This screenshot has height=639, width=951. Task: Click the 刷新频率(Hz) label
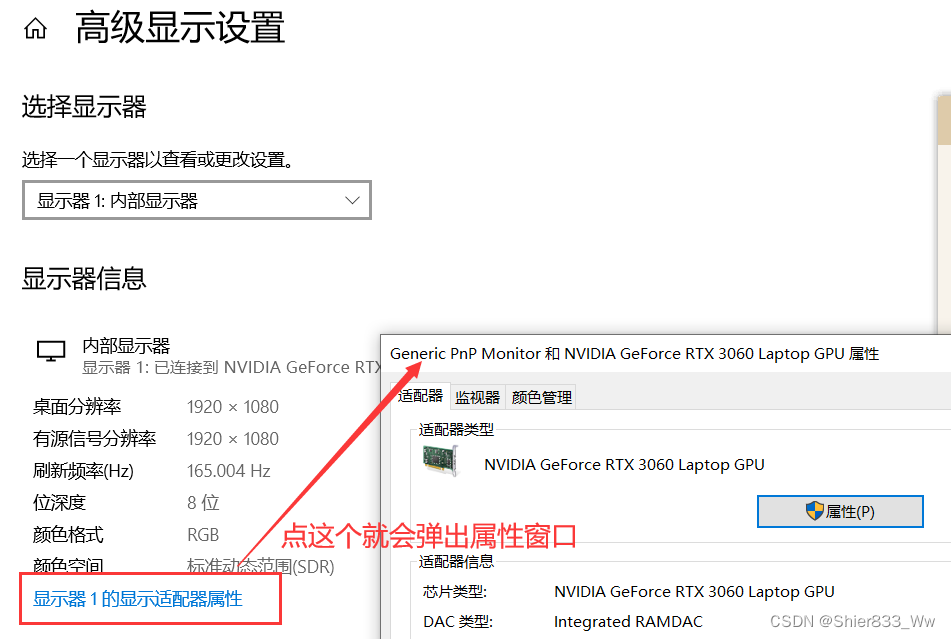coord(83,471)
